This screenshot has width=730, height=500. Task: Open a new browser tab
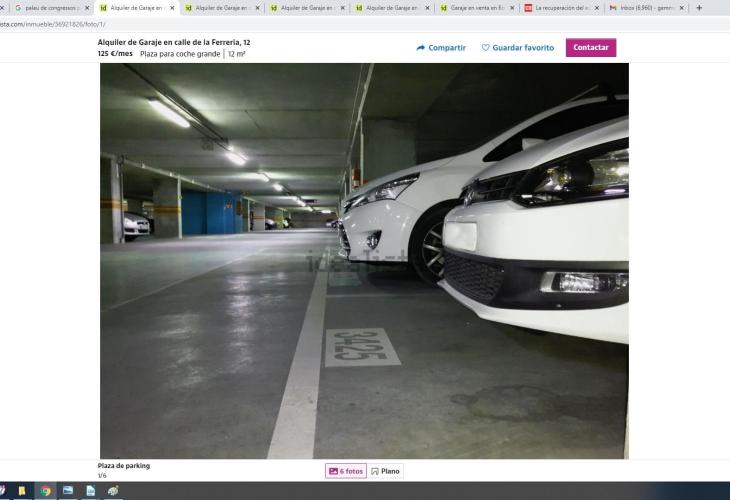coord(698,7)
